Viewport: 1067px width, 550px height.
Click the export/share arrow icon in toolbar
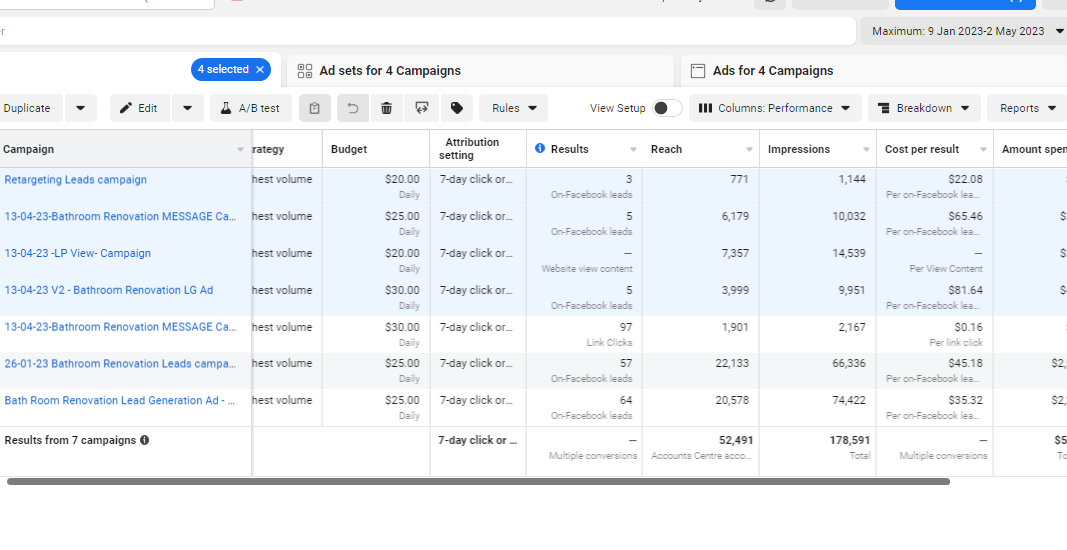pos(422,108)
